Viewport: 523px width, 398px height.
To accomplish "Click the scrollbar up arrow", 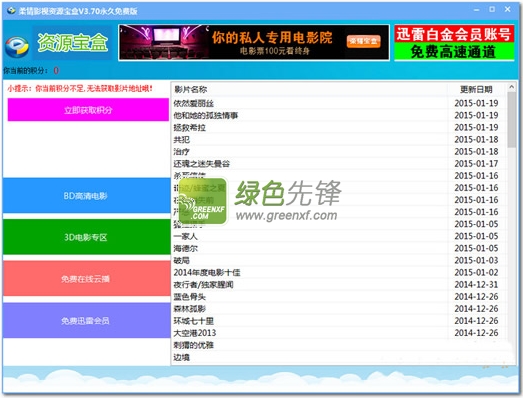I will (x=511, y=87).
